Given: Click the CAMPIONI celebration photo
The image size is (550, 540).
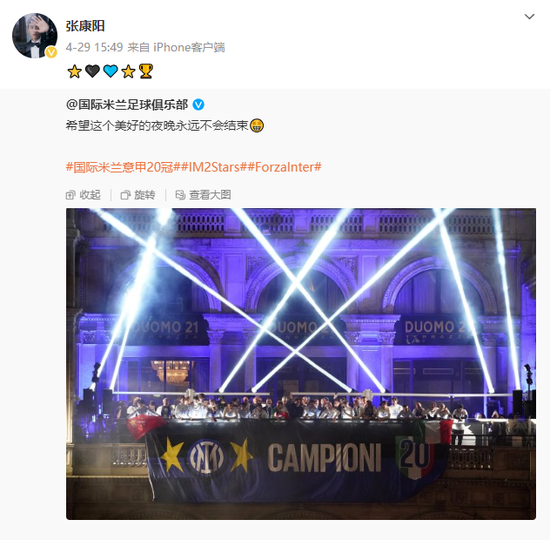Looking at the screenshot, I should click(301, 364).
